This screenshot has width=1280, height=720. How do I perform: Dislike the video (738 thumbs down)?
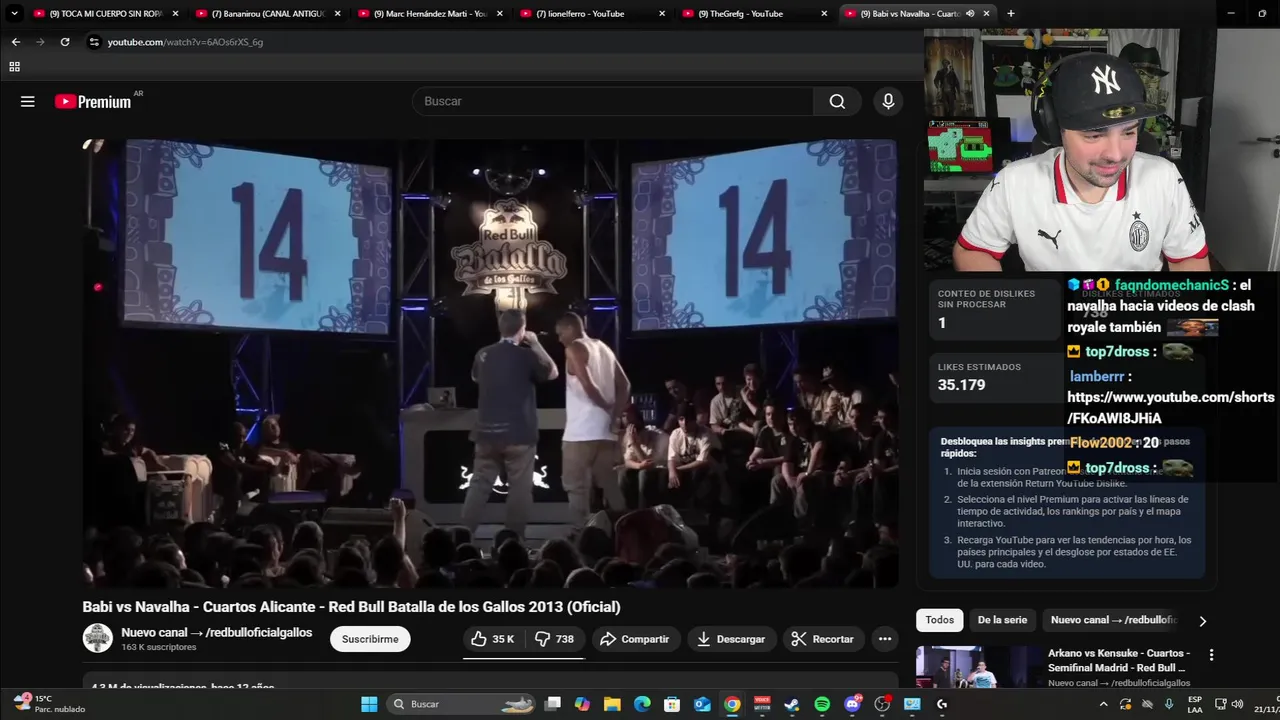(555, 639)
